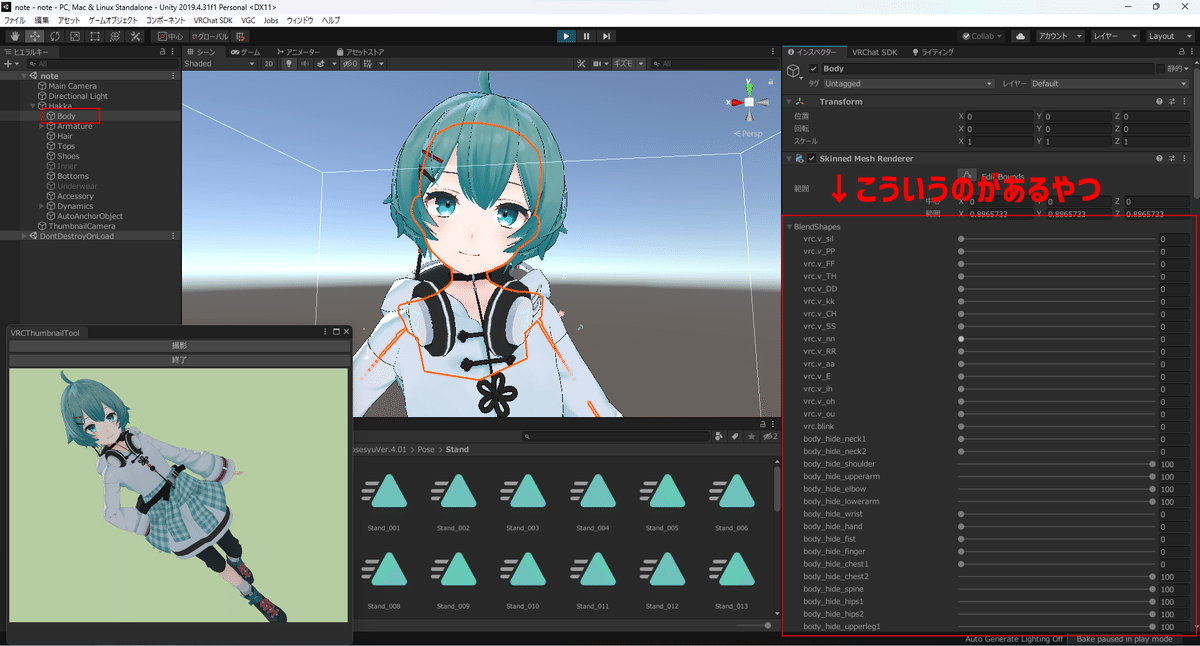Open Transform component preset icon
This screenshot has height=646, width=1200.
[1171, 101]
